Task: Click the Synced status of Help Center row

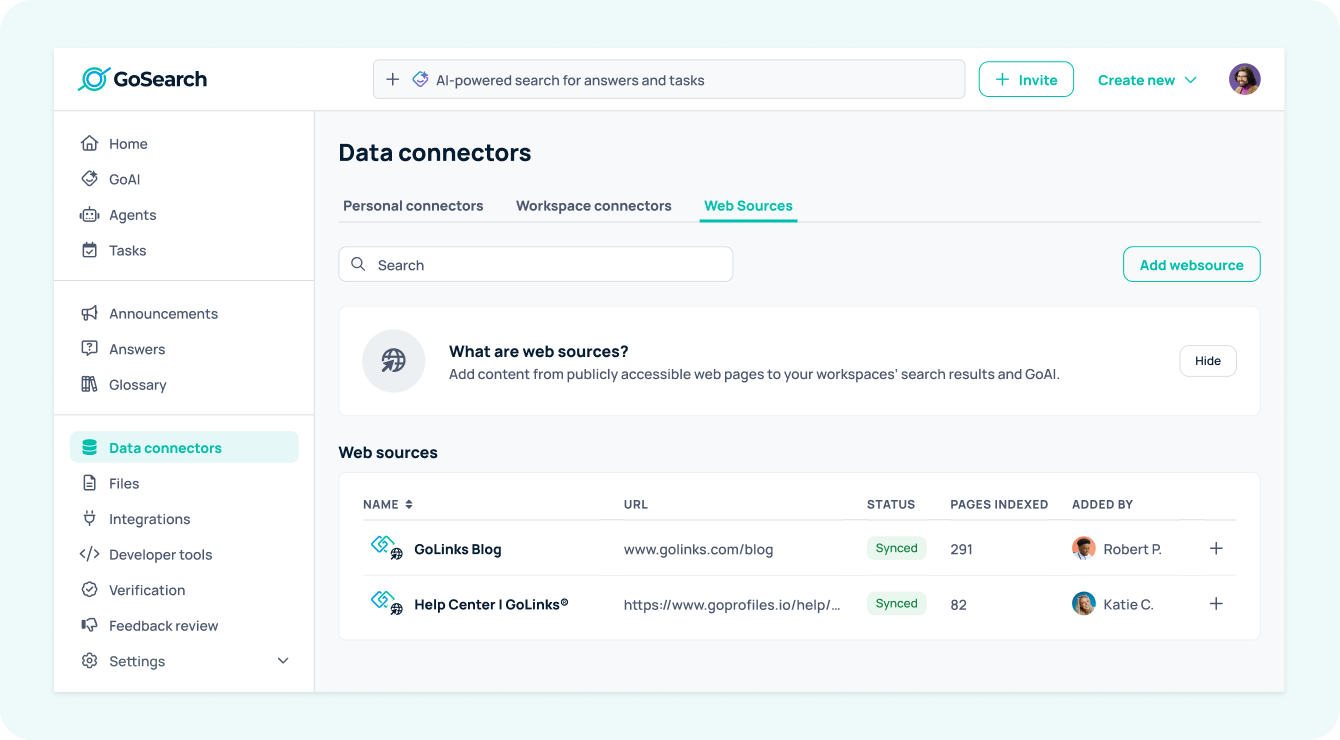Action: point(897,603)
